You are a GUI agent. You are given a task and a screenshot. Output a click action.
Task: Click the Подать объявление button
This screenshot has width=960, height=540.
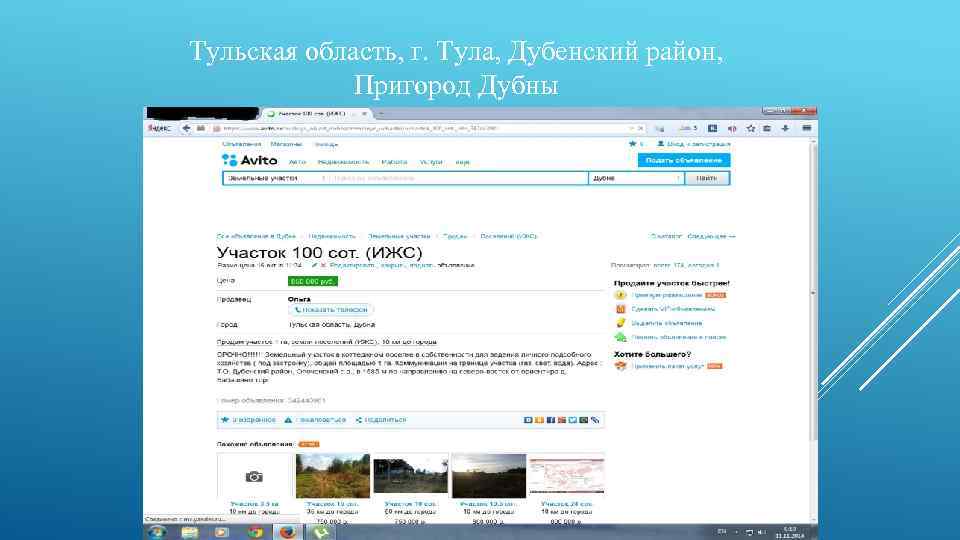(x=684, y=160)
